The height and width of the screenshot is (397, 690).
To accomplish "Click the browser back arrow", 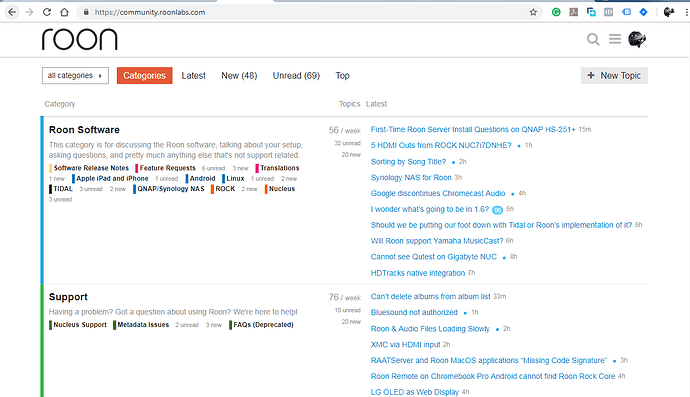I will pyautogui.click(x=12, y=12).
